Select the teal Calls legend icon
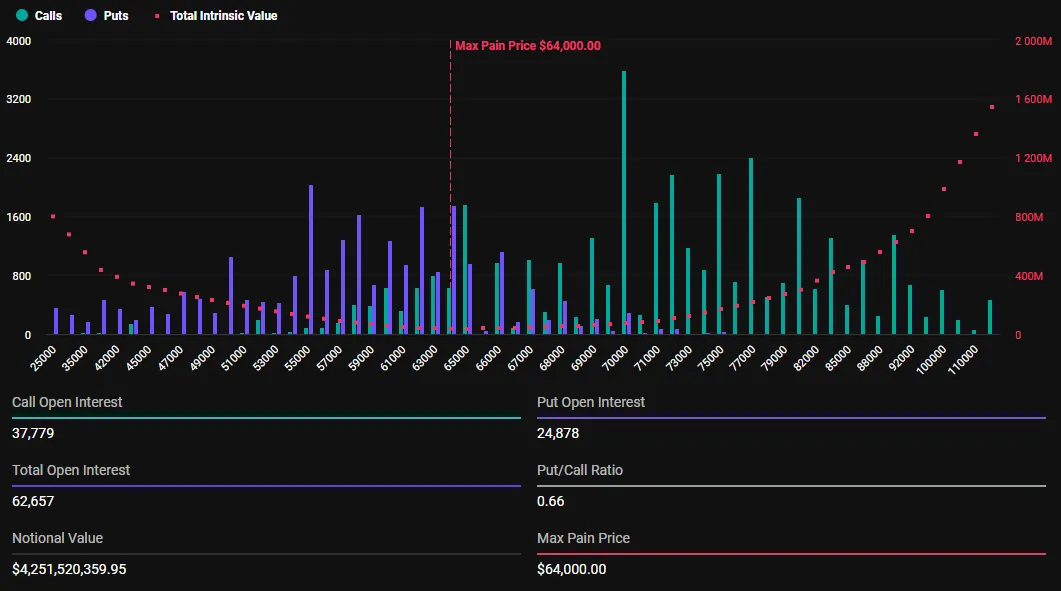 click(x=21, y=15)
